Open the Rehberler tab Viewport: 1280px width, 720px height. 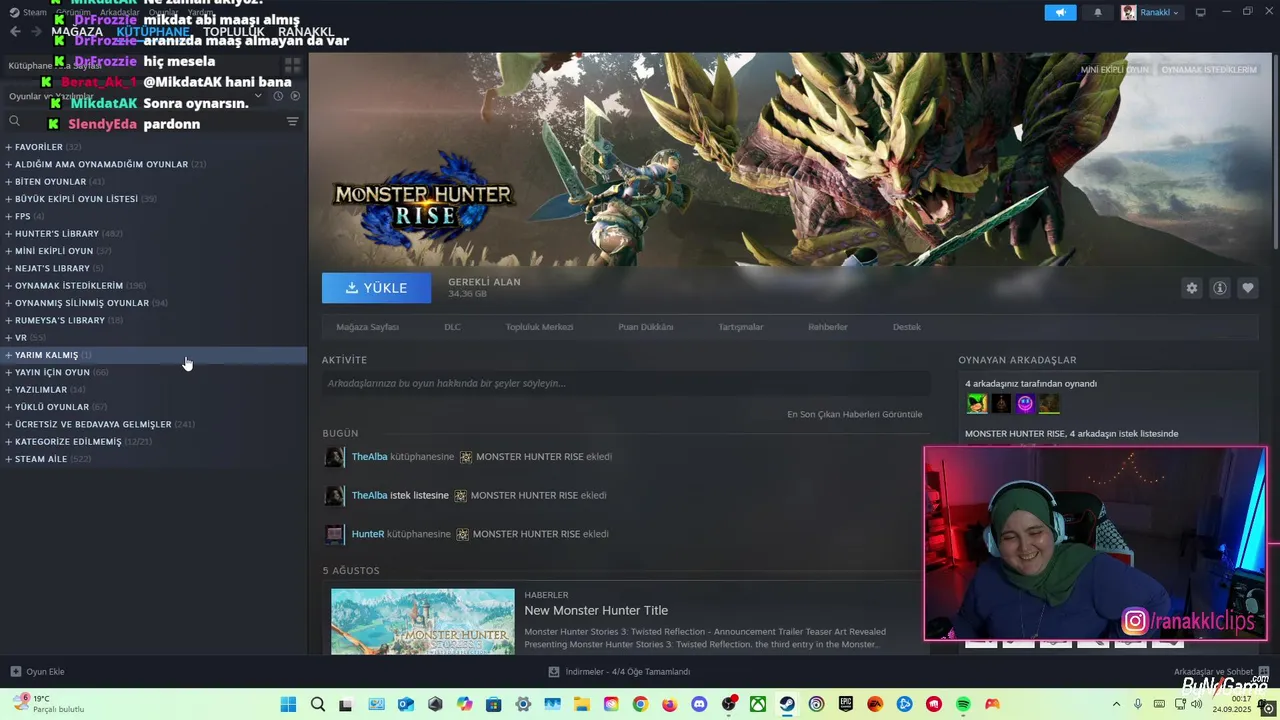pyautogui.click(x=828, y=327)
